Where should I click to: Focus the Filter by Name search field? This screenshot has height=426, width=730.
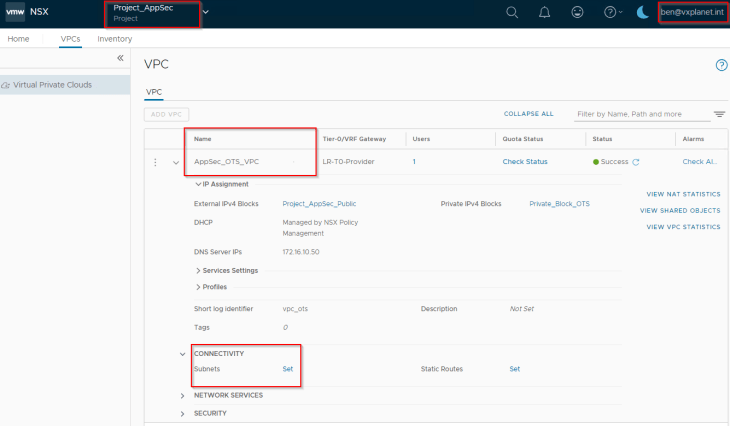click(x=642, y=114)
